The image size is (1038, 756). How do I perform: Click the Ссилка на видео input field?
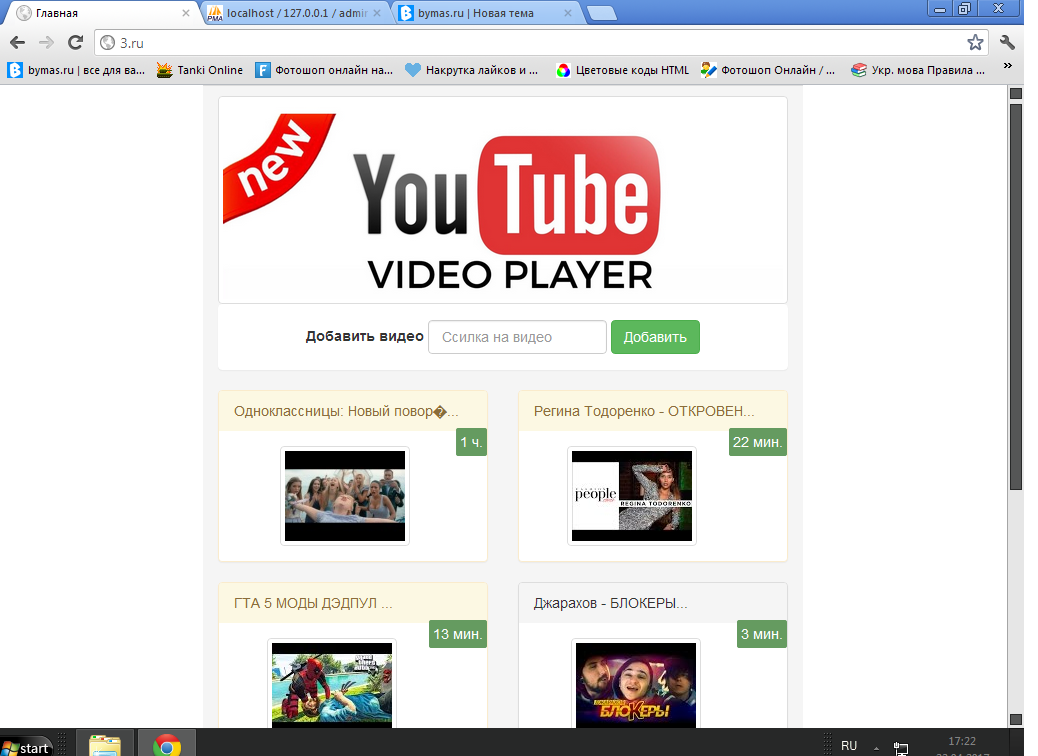pos(517,337)
